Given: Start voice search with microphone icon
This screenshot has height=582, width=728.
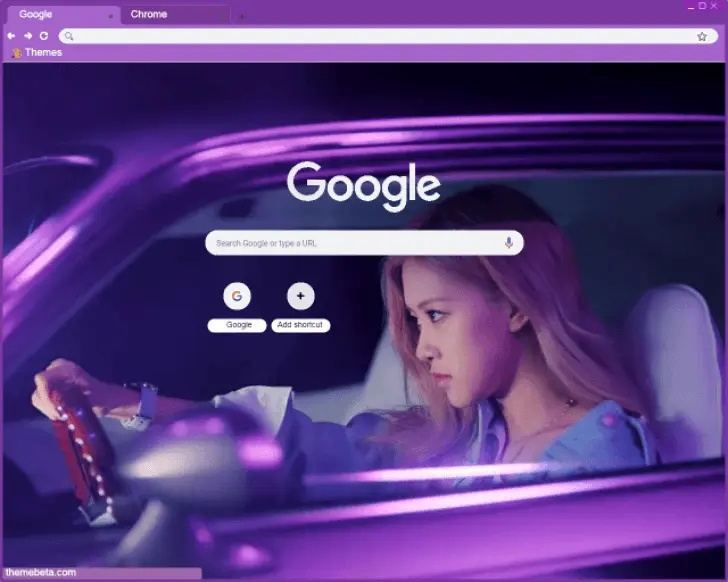Looking at the screenshot, I should pyautogui.click(x=508, y=243).
